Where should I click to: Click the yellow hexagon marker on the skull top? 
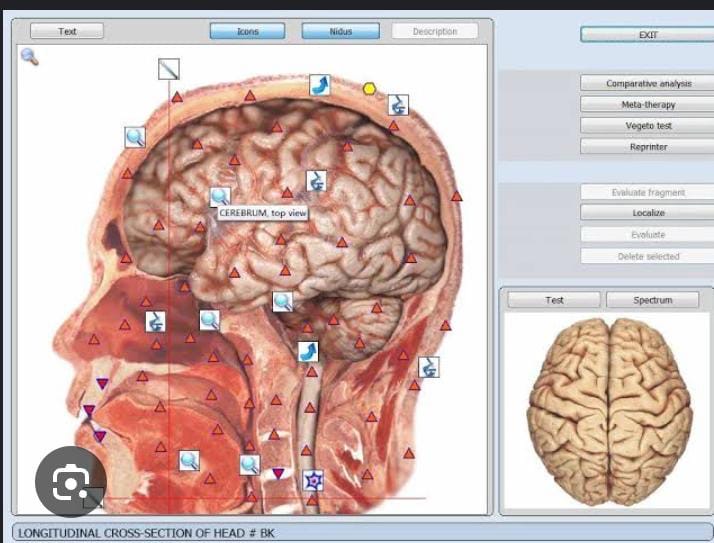coord(369,88)
